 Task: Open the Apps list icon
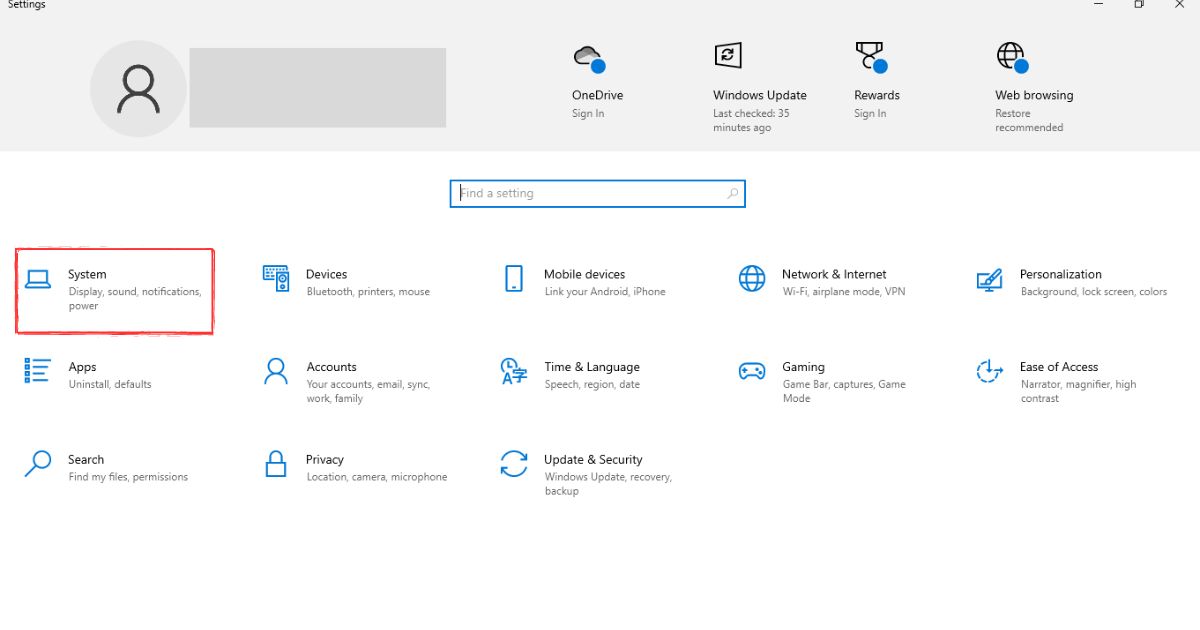click(x=38, y=371)
